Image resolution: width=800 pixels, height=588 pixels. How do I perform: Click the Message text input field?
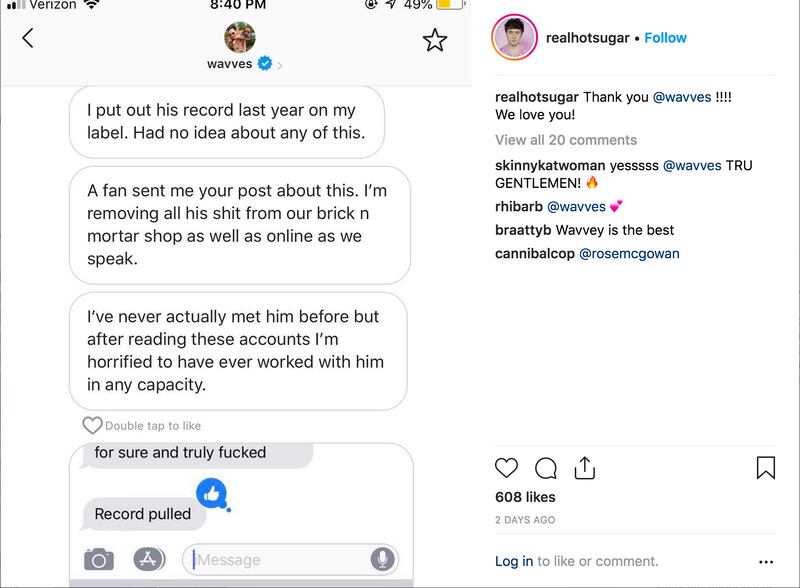pyautogui.click(x=280, y=560)
